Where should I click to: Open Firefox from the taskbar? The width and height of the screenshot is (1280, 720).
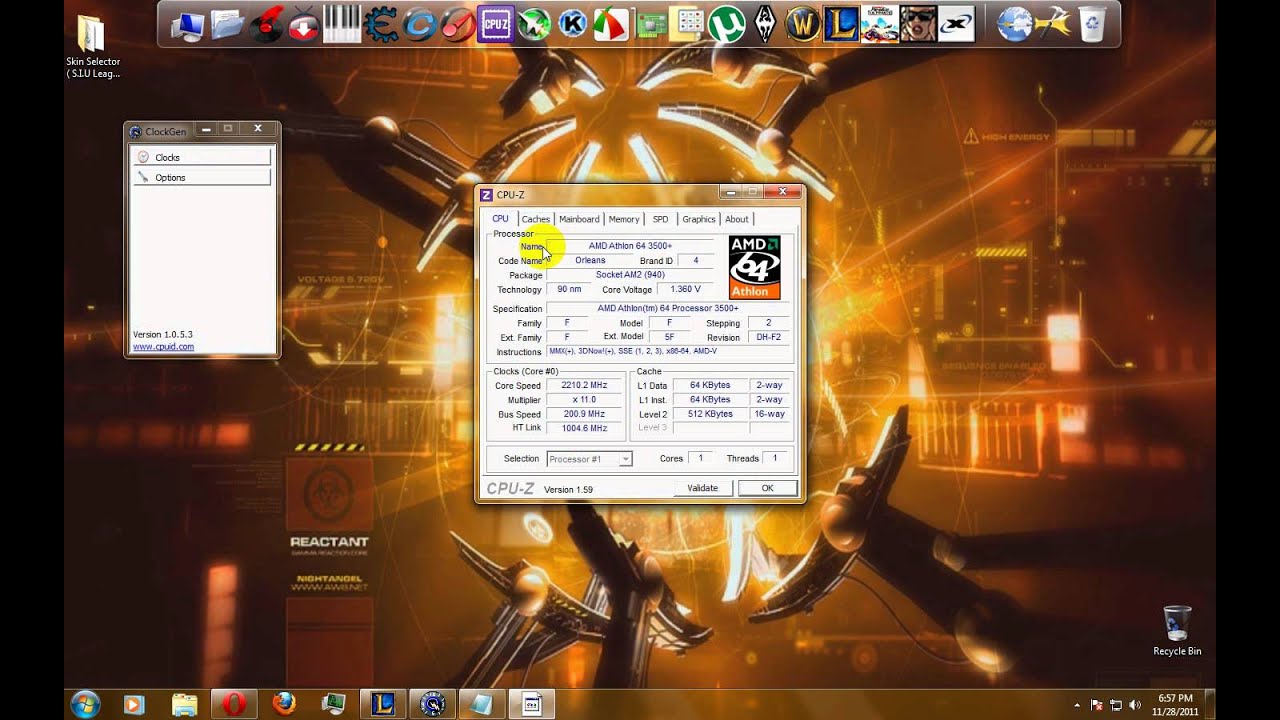point(284,704)
